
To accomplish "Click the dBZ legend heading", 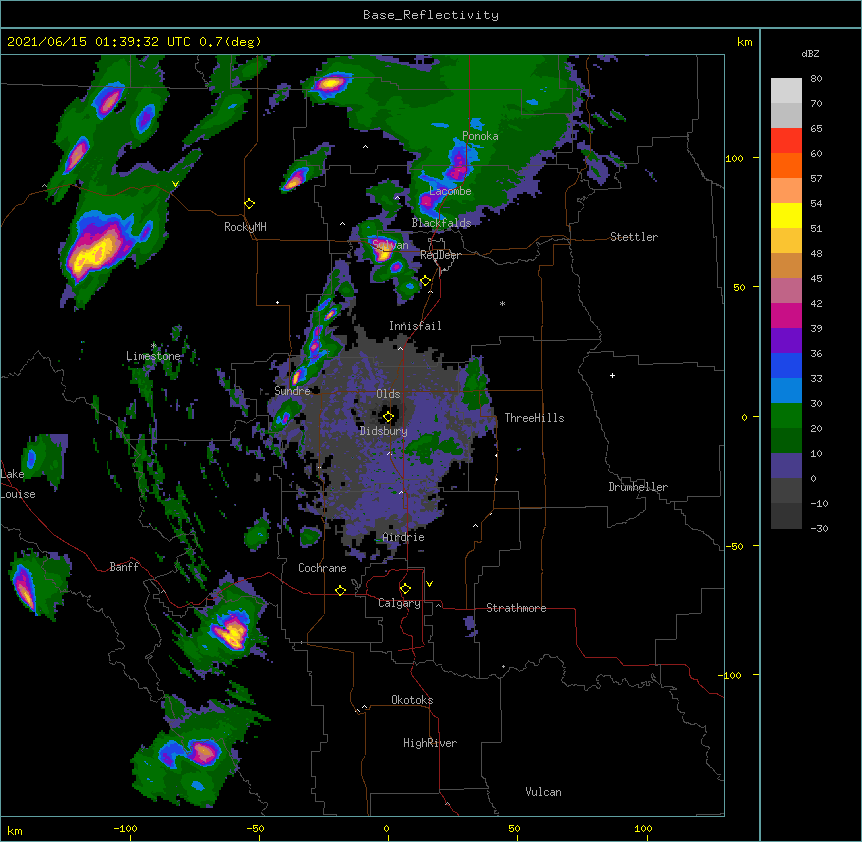I will 810,54.
